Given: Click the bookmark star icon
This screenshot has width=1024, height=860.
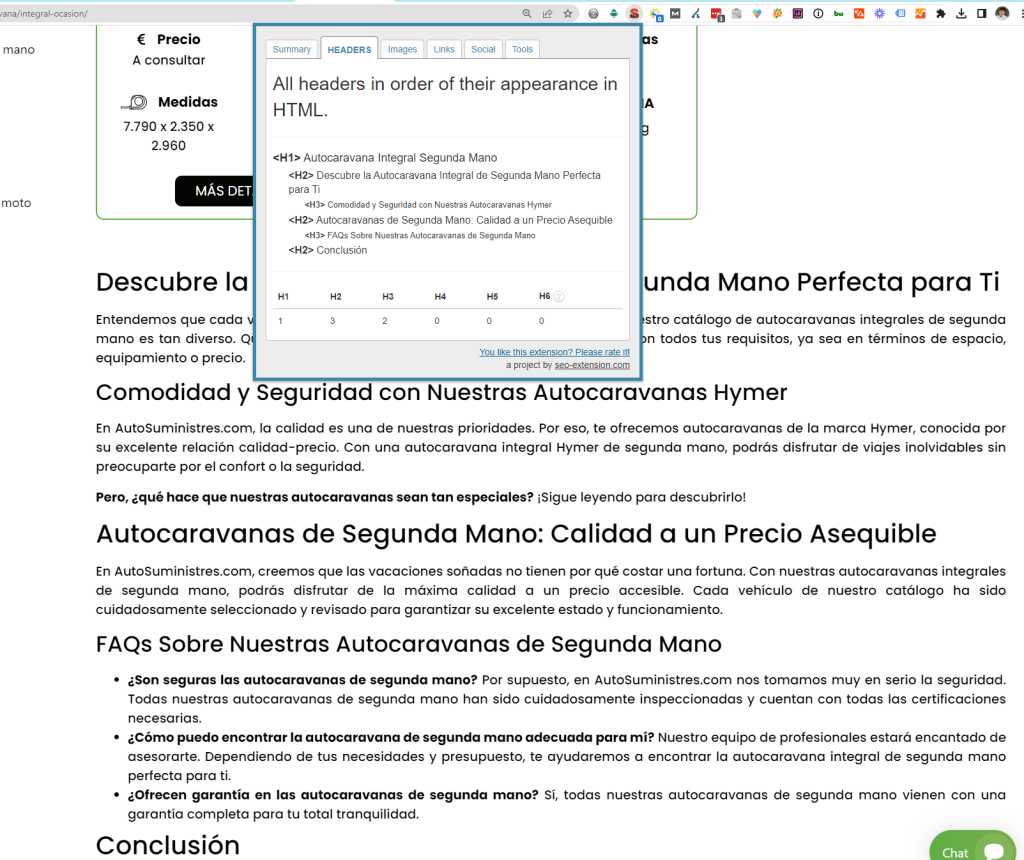Looking at the screenshot, I should [x=568, y=14].
